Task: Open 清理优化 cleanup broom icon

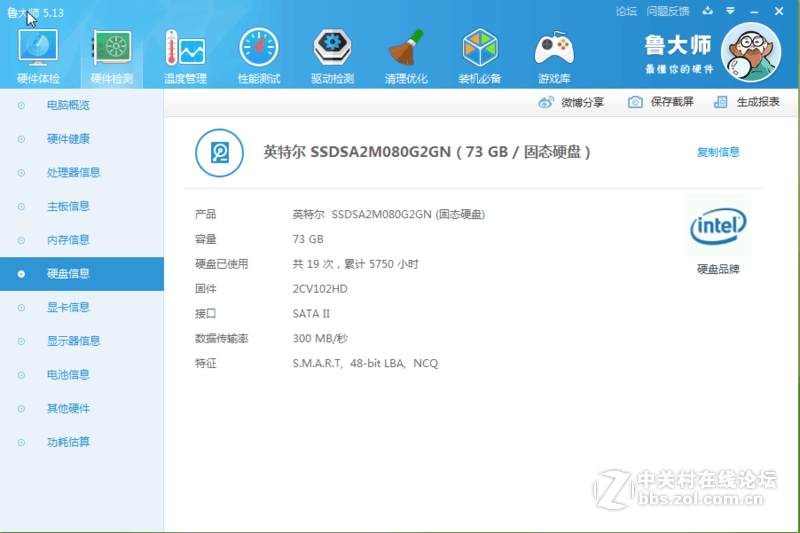Action: [406, 48]
